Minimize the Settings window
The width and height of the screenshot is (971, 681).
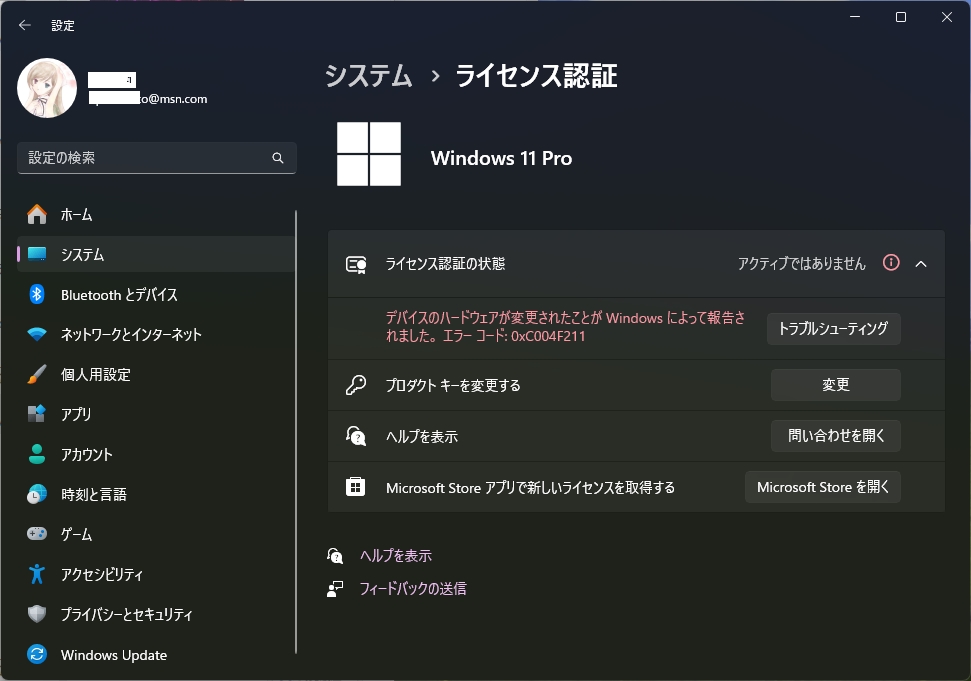[855, 17]
